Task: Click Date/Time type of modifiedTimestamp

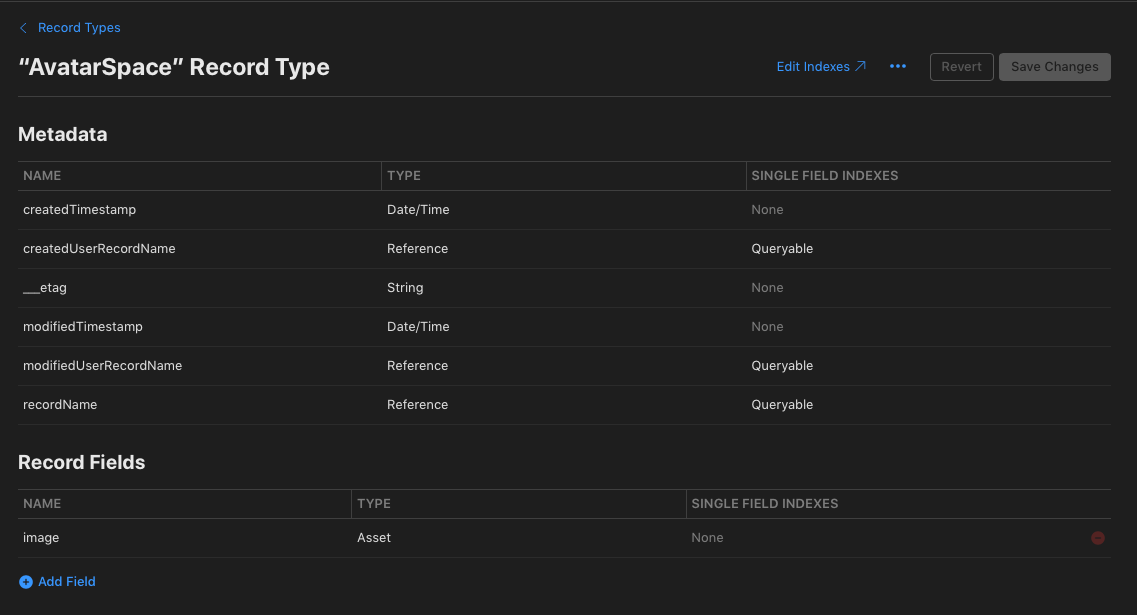Action: point(418,327)
